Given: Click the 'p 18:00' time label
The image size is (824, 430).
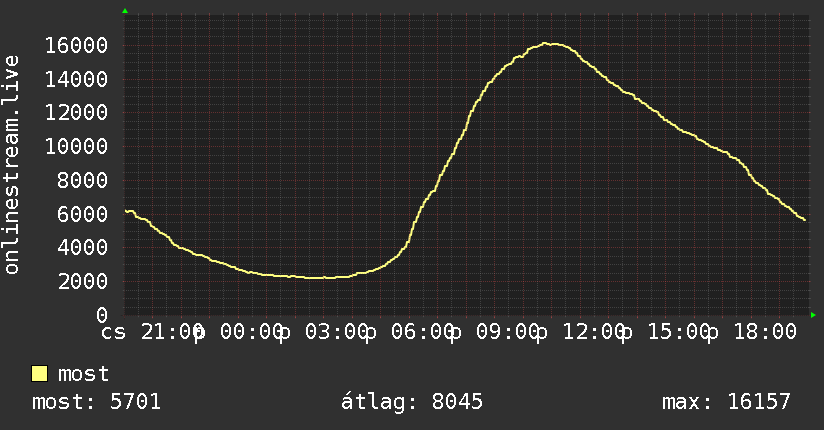Looking at the screenshot, I should [x=751, y=333].
